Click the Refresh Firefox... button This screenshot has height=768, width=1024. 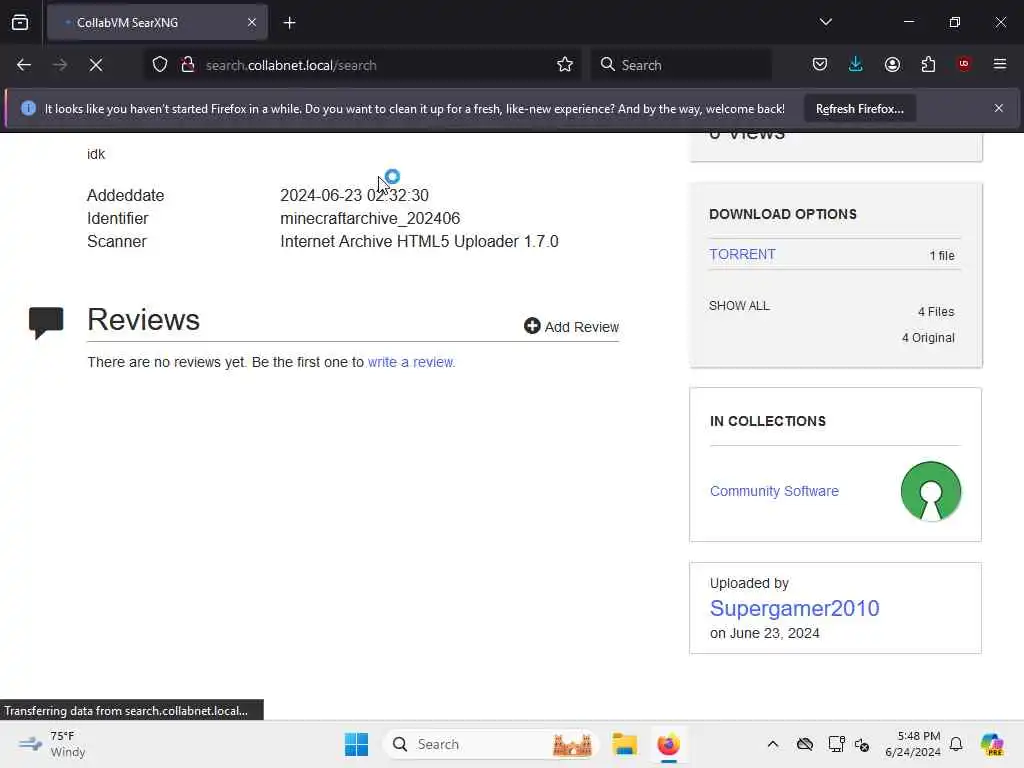pyautogui.click(x=859, y=108)
